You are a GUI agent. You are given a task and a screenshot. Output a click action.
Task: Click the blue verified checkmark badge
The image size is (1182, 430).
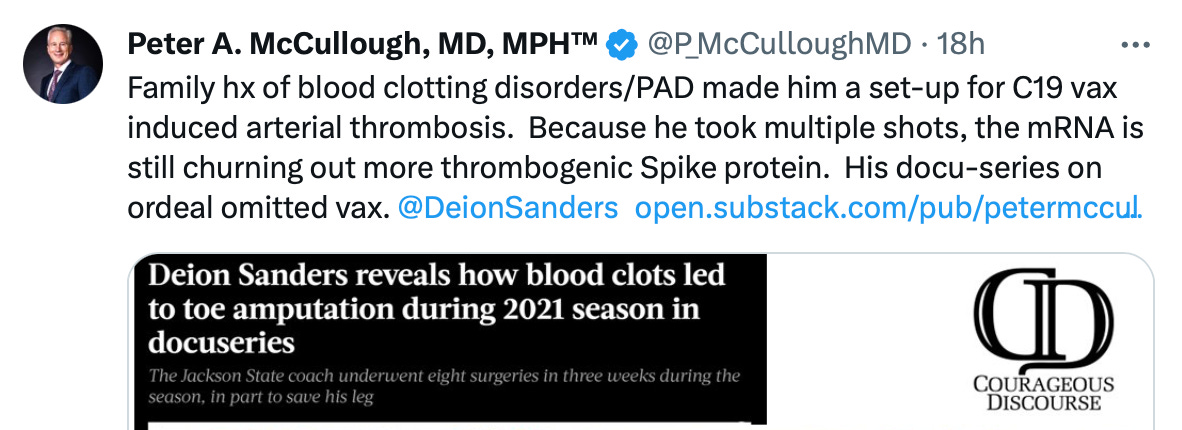622,44
